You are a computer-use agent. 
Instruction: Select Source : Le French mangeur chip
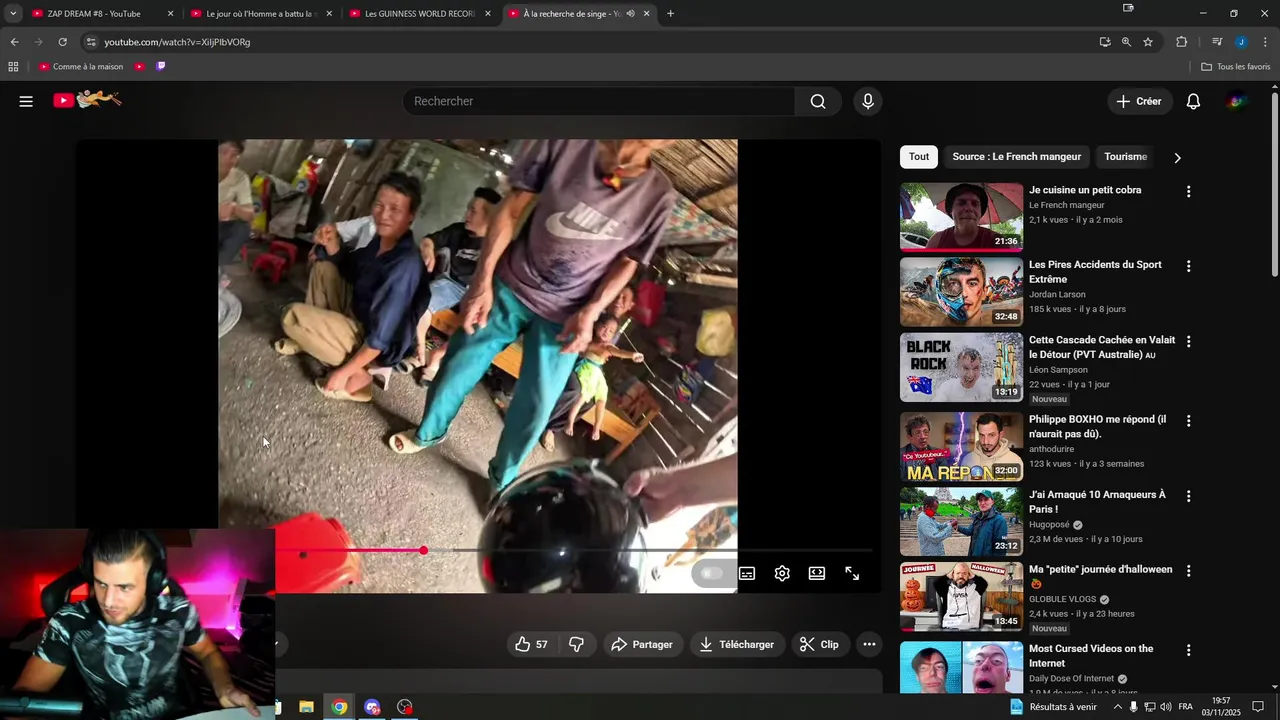point(1016,157)
